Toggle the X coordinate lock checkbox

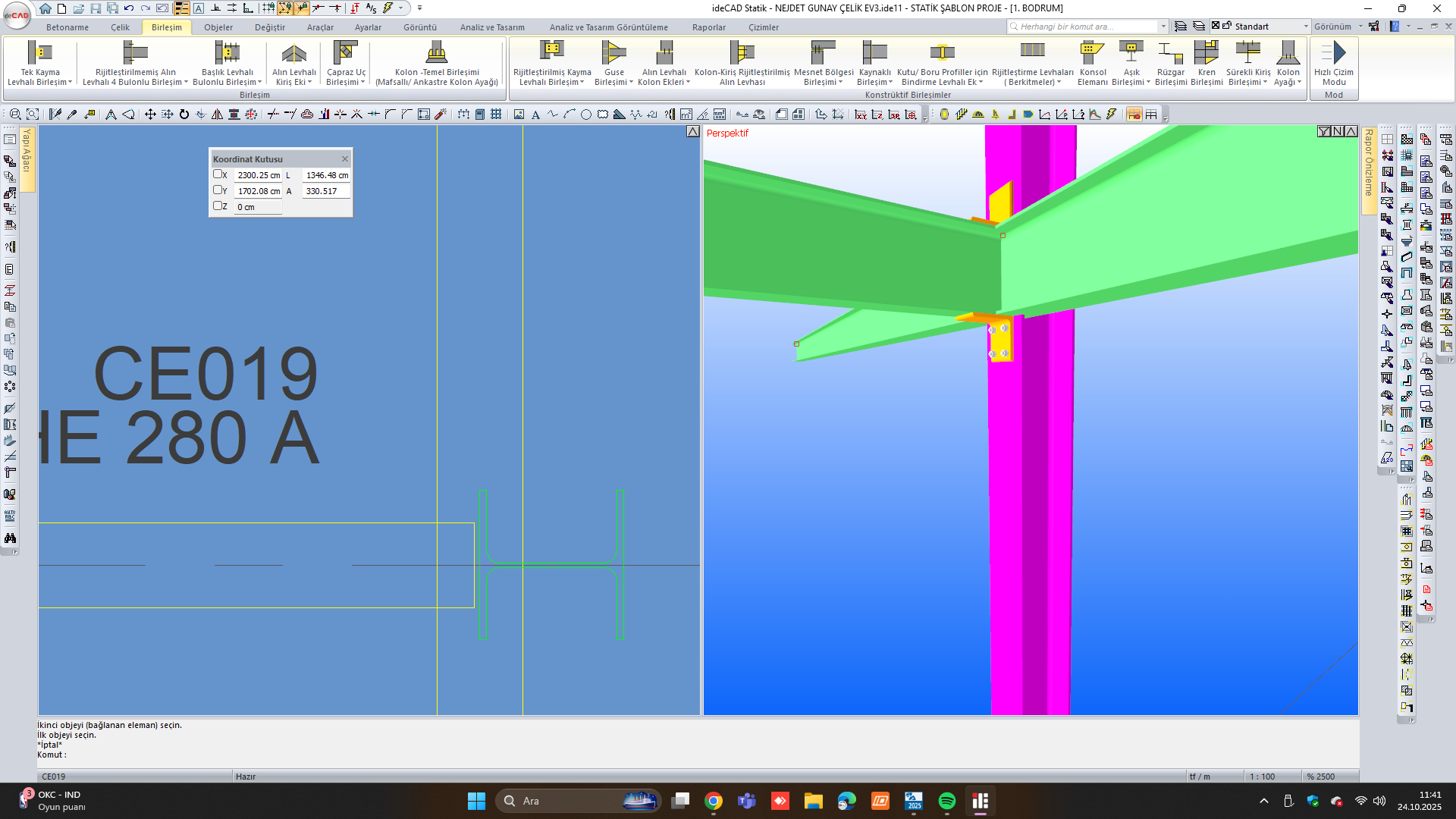(x=218, y=174)
